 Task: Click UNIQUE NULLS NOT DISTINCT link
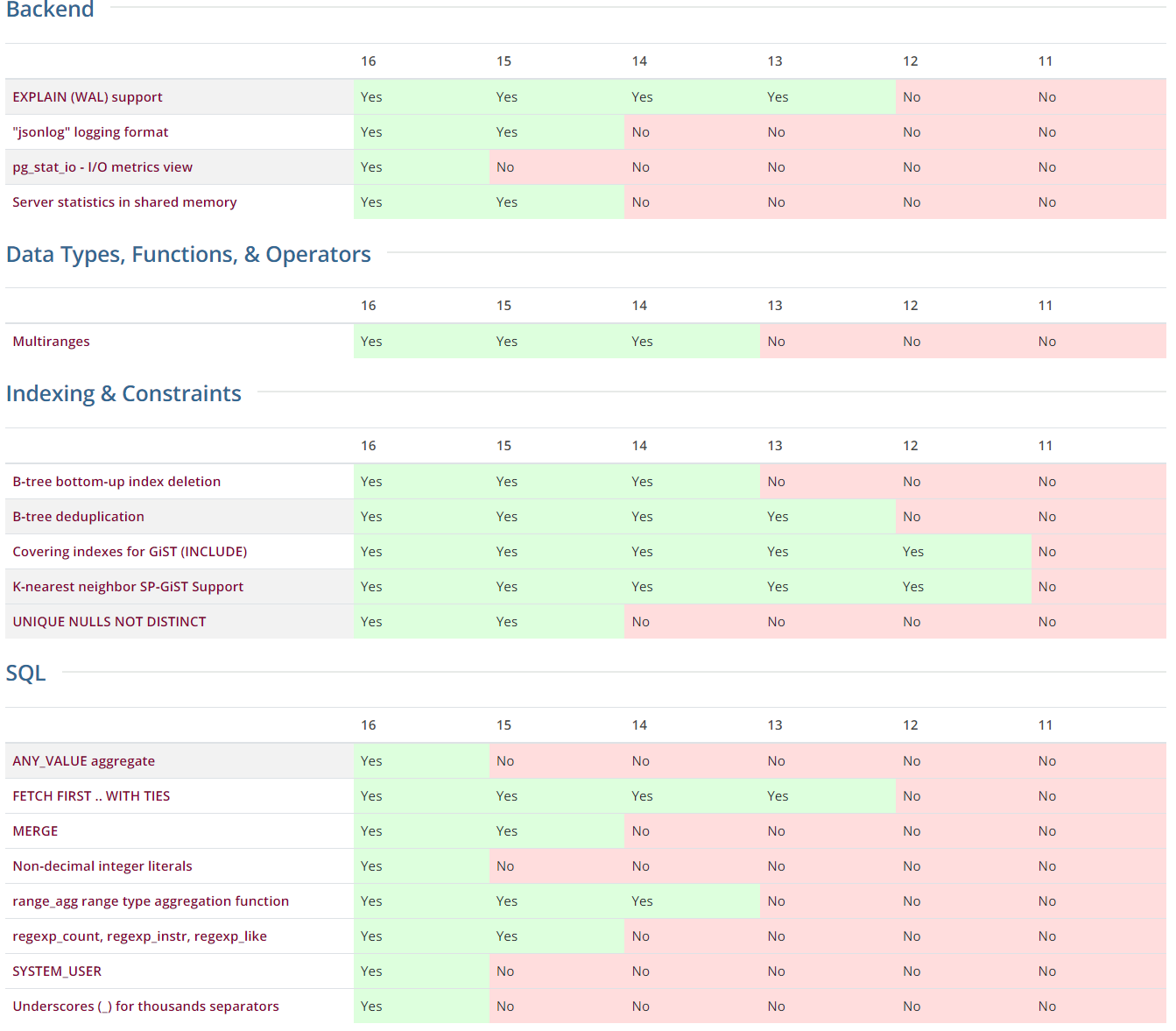pyautogui.click(x=109, y=622)
